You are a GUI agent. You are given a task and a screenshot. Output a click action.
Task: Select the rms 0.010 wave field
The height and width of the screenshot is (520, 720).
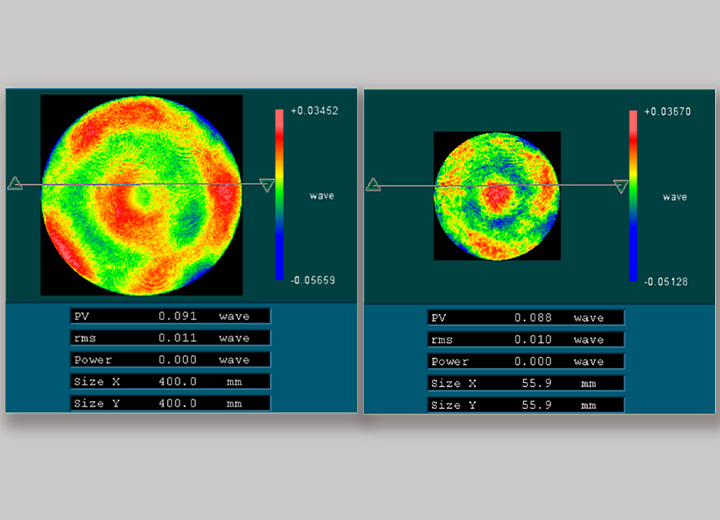(526, 339)
